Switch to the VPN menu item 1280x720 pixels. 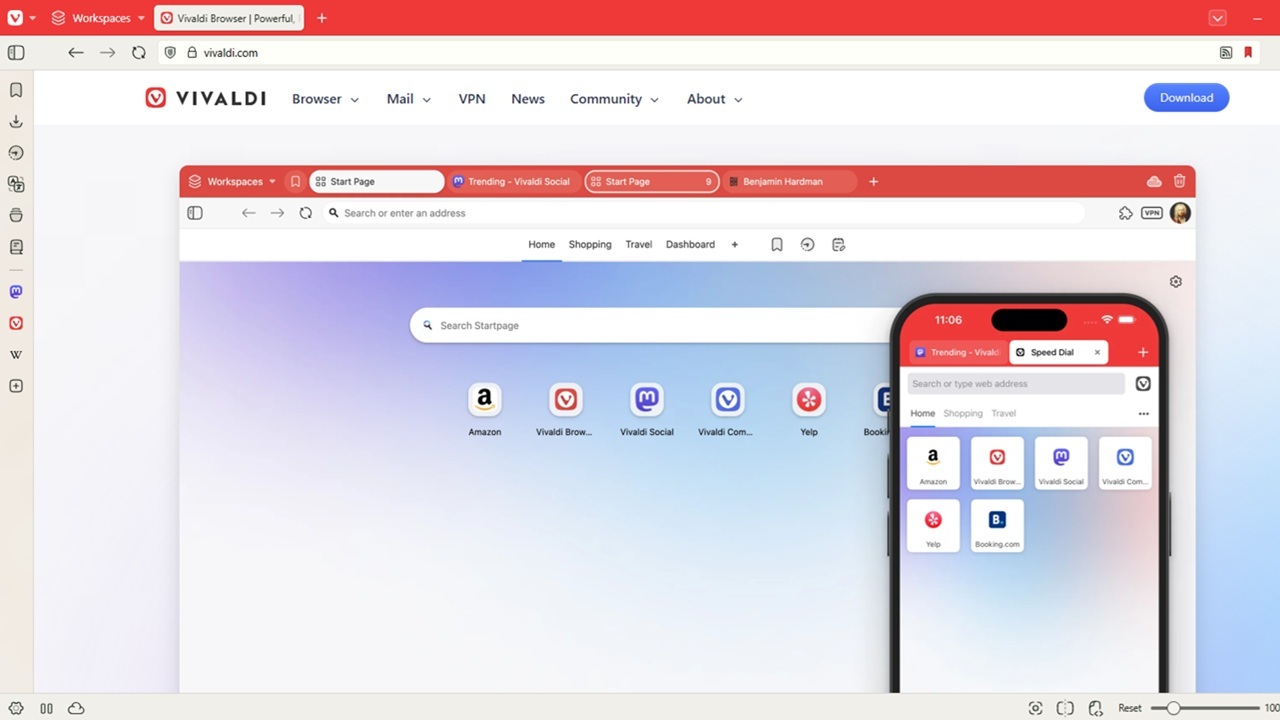point(472,99)
